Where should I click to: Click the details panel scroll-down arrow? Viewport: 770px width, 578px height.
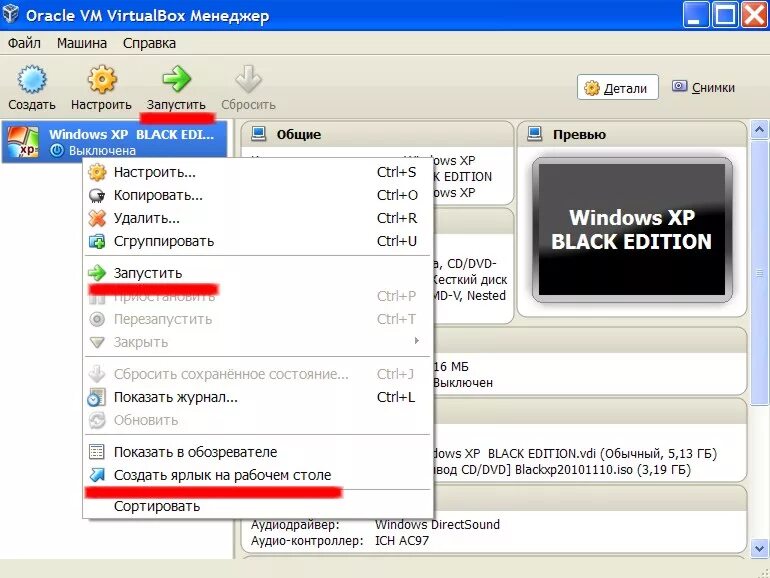(x=759, y=548)
